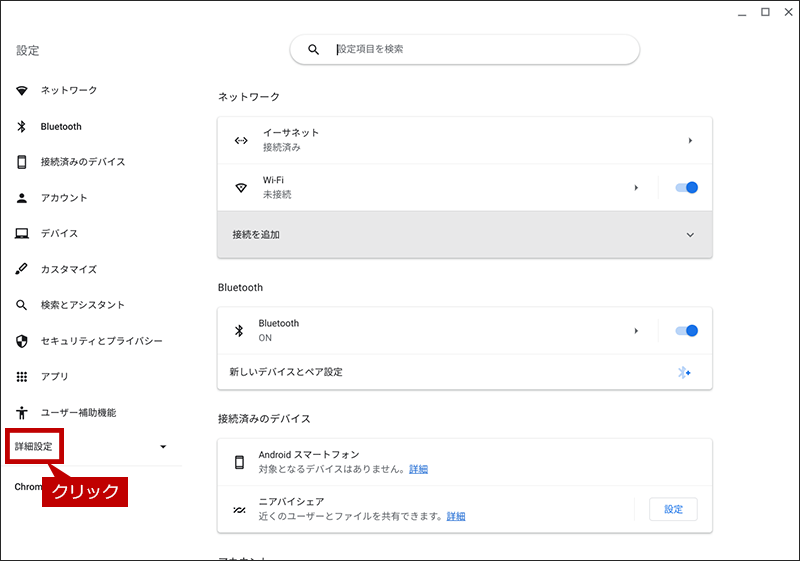Click the laptop device icon in sidebar

click(x=21, y=234)
